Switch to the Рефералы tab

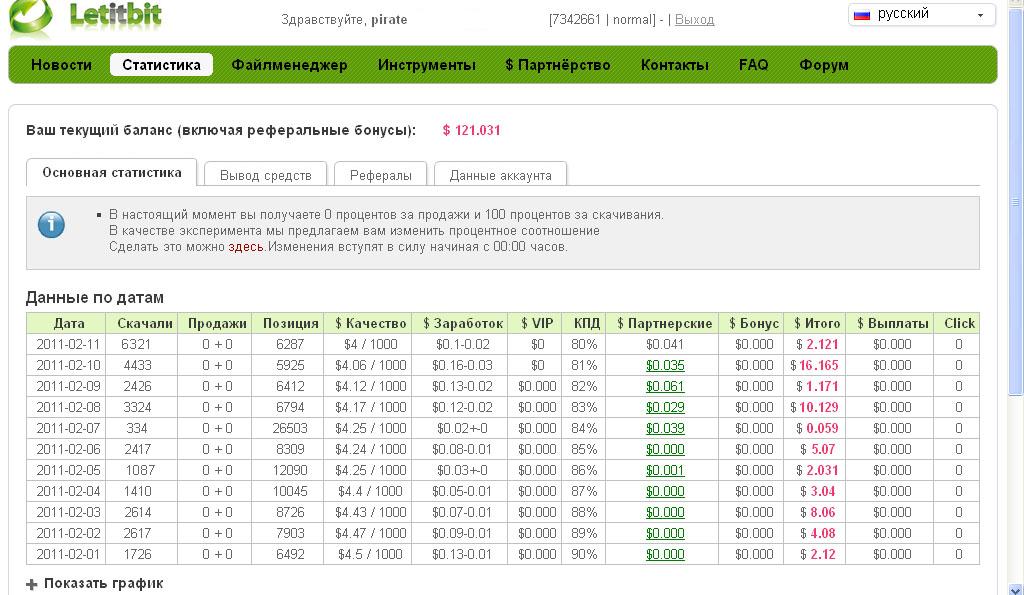coord(380,175)
